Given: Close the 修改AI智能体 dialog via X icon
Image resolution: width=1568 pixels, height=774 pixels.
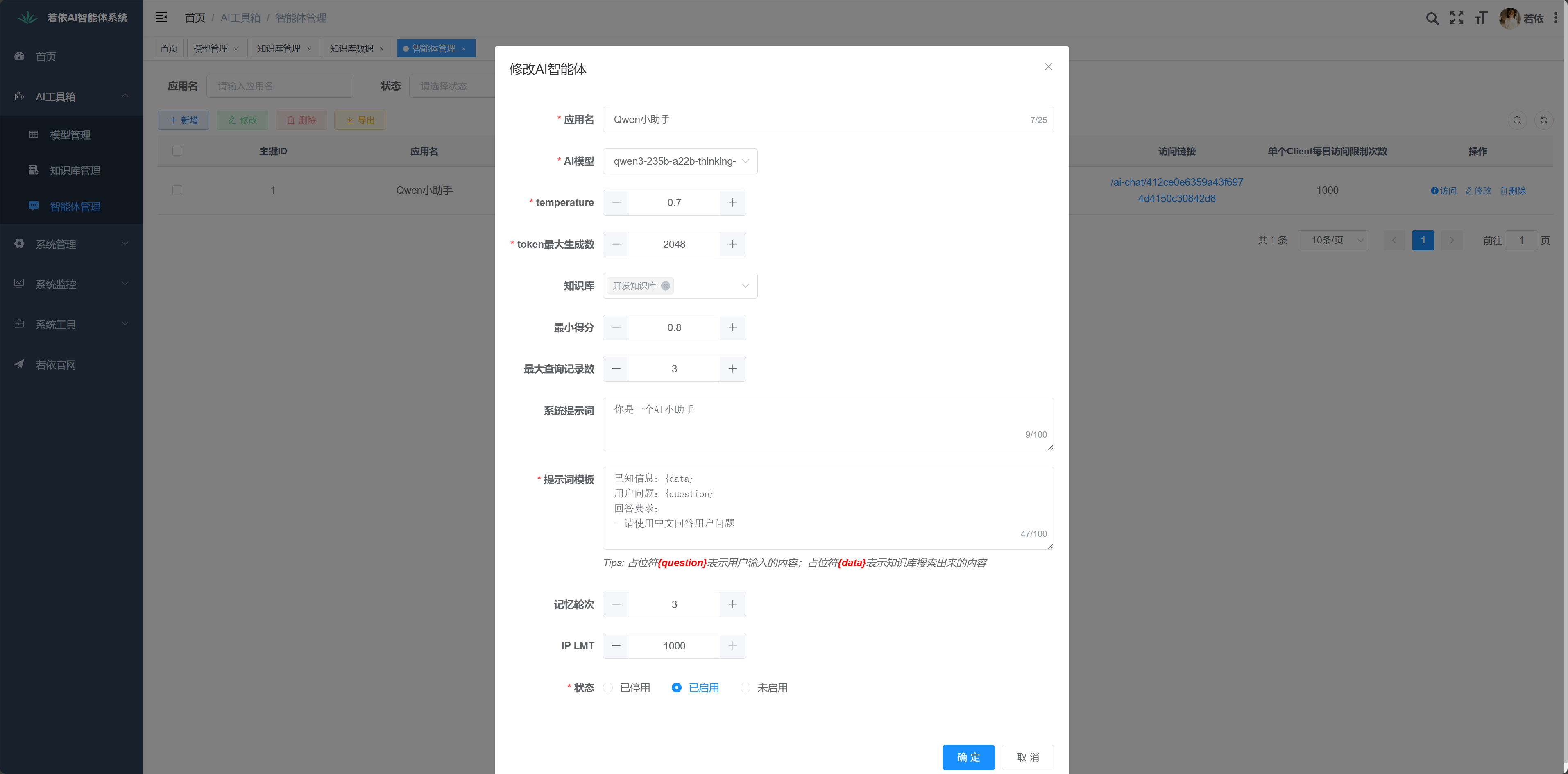Looking at the screenshot, I should tap(1048, 67).
